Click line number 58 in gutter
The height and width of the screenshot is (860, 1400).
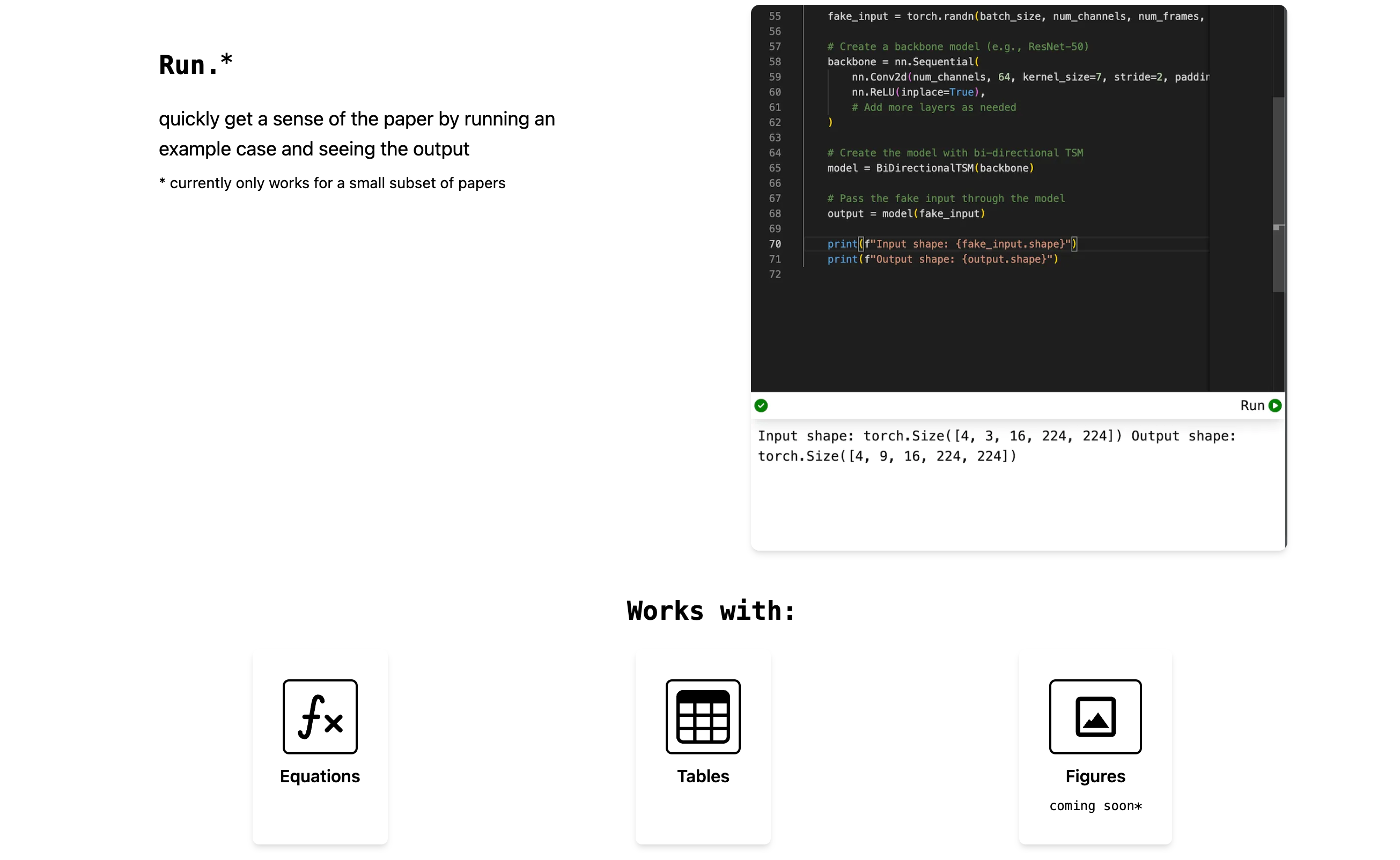point(774,62)
